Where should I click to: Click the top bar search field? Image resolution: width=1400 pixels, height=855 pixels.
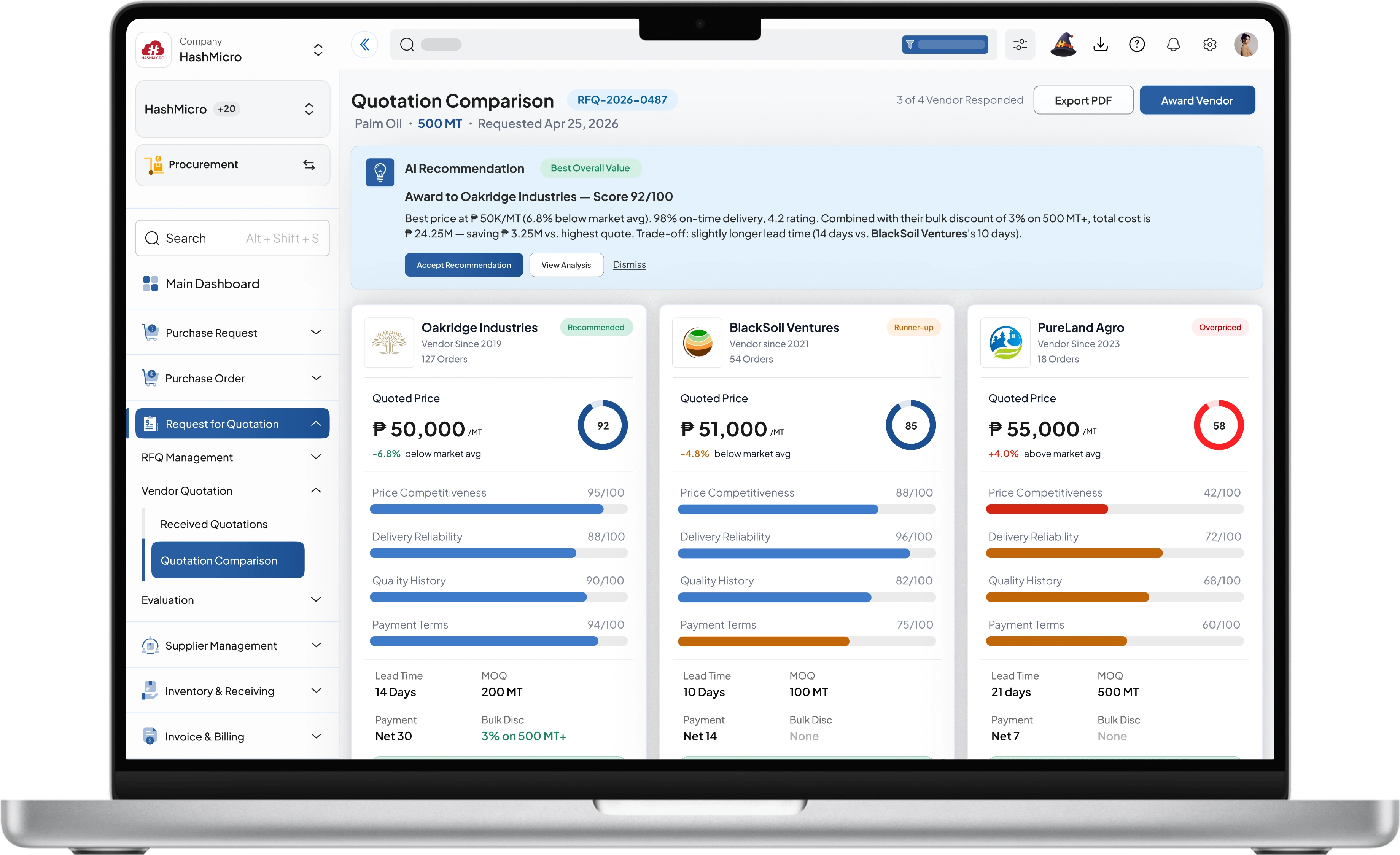click(x=693, y=44)
